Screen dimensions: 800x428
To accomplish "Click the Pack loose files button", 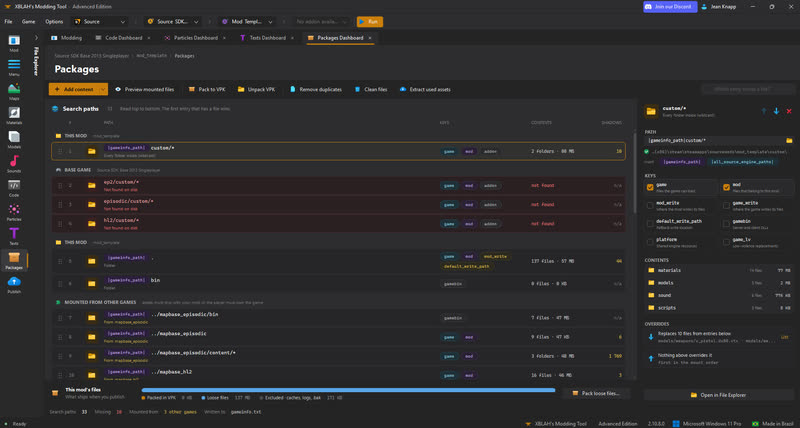I will point(596,393).
